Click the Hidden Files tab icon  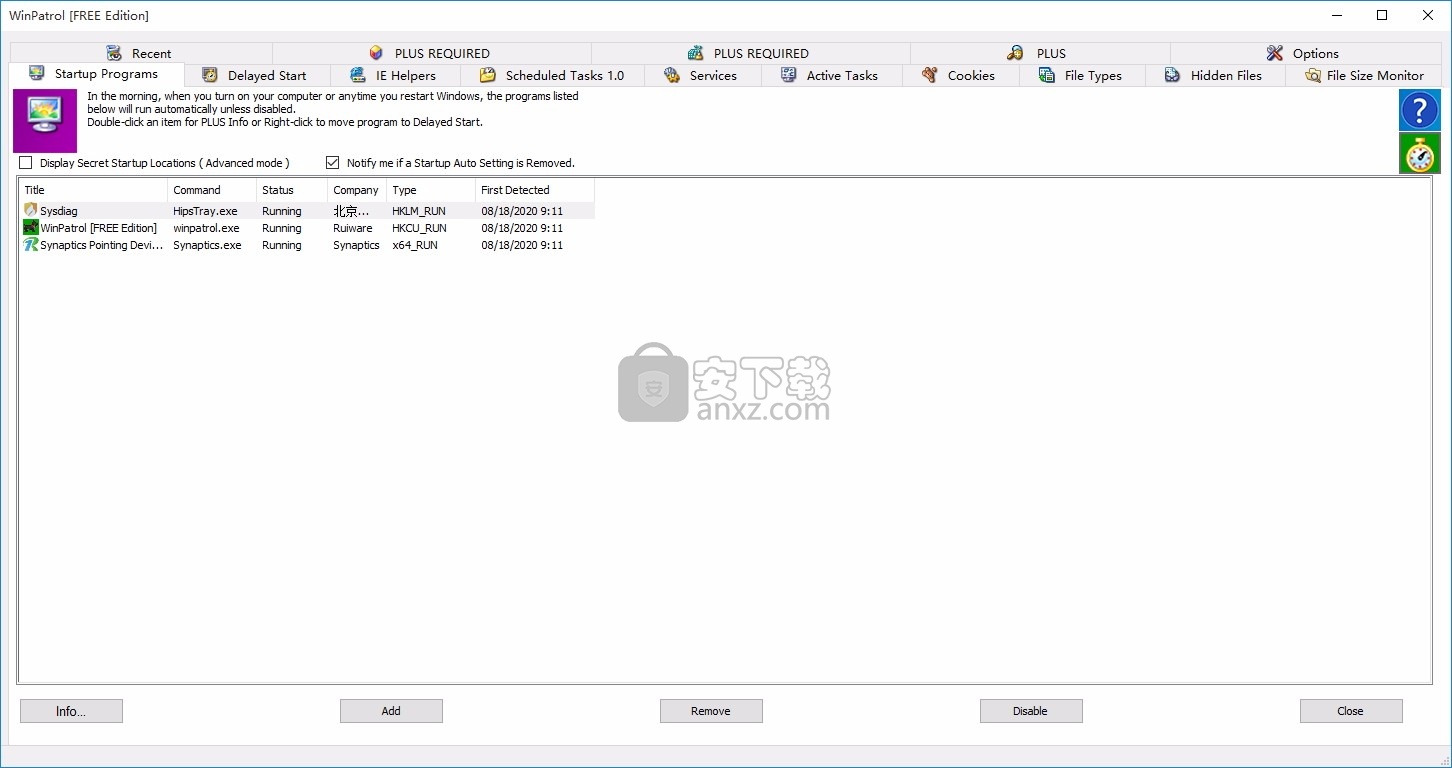(x=1173, y=75)
